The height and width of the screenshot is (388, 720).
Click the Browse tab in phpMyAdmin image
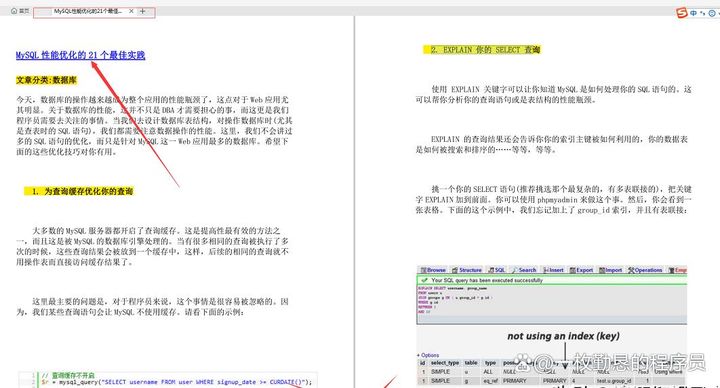pos(433,270)
